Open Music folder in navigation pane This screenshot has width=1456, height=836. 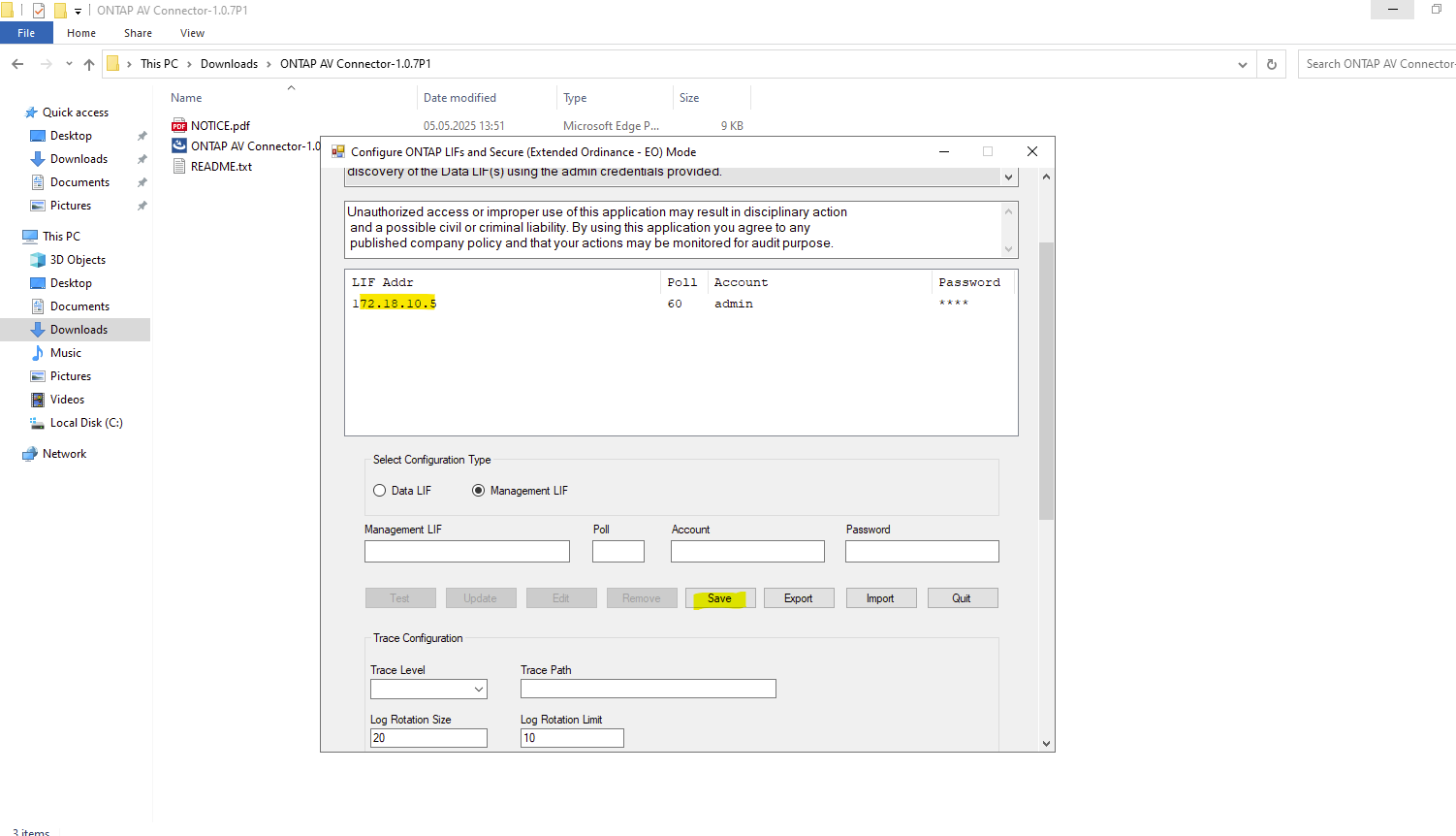(66, 353)
